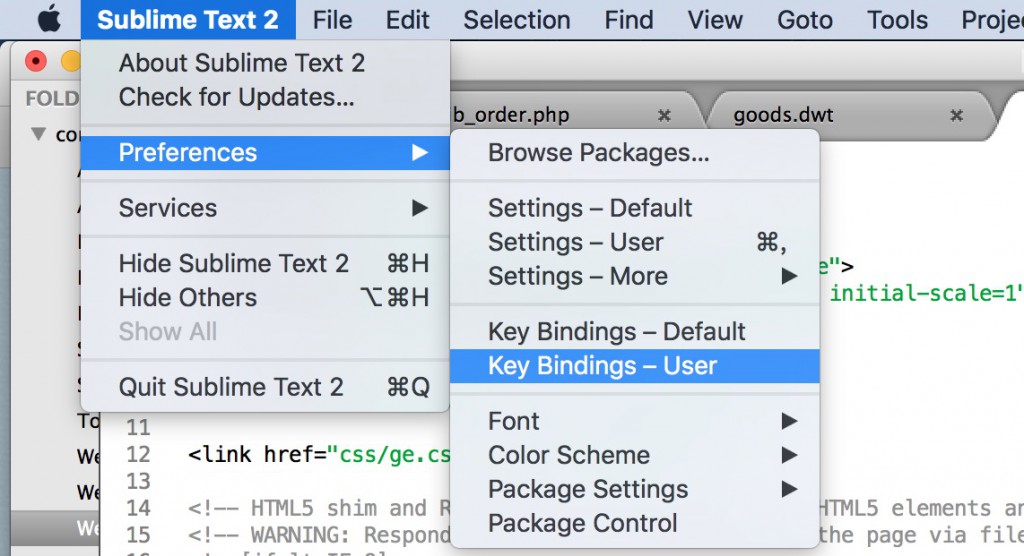Expand the Settings – More submenu

[635, 276]
